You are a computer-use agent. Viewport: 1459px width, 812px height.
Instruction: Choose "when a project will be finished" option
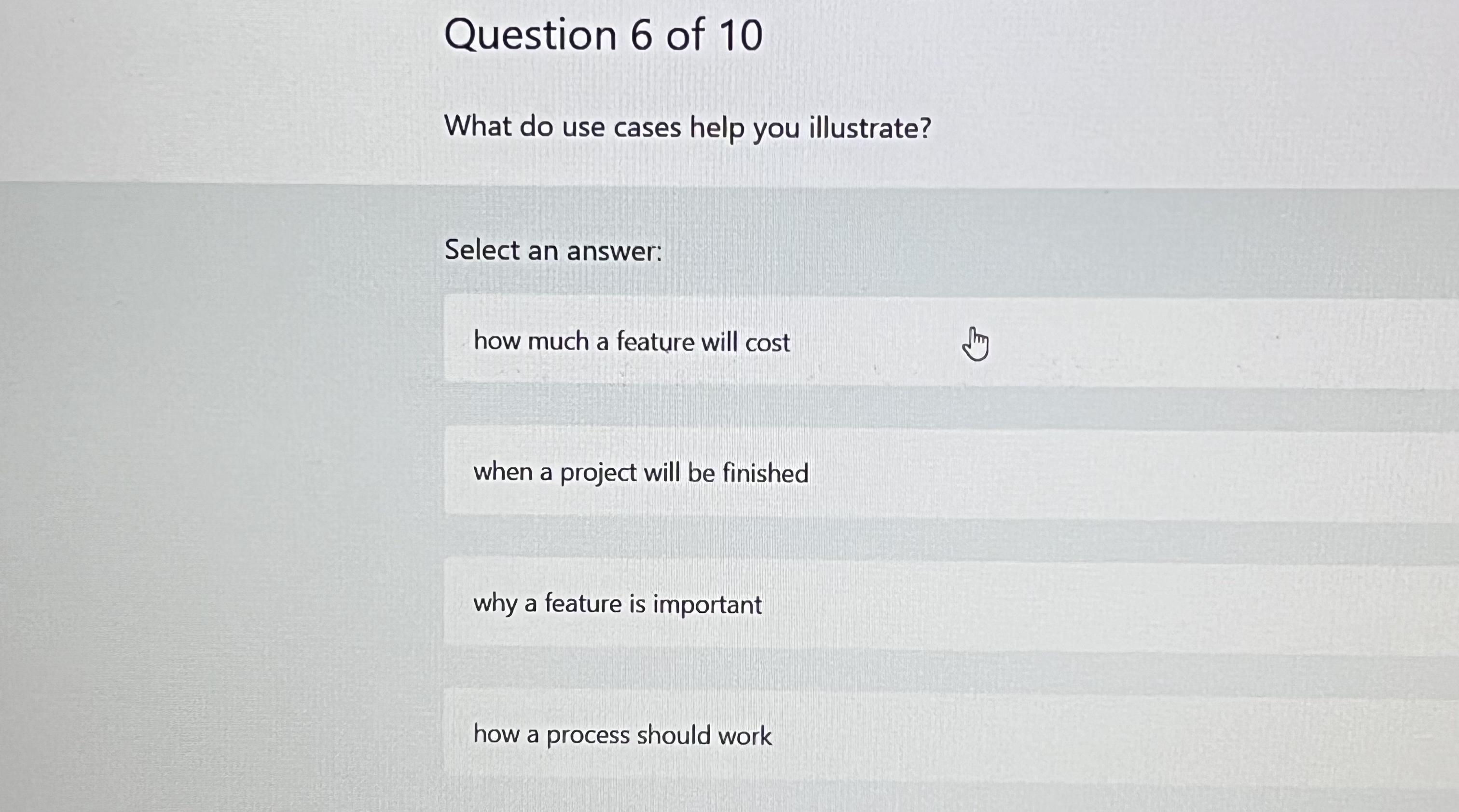641,473
